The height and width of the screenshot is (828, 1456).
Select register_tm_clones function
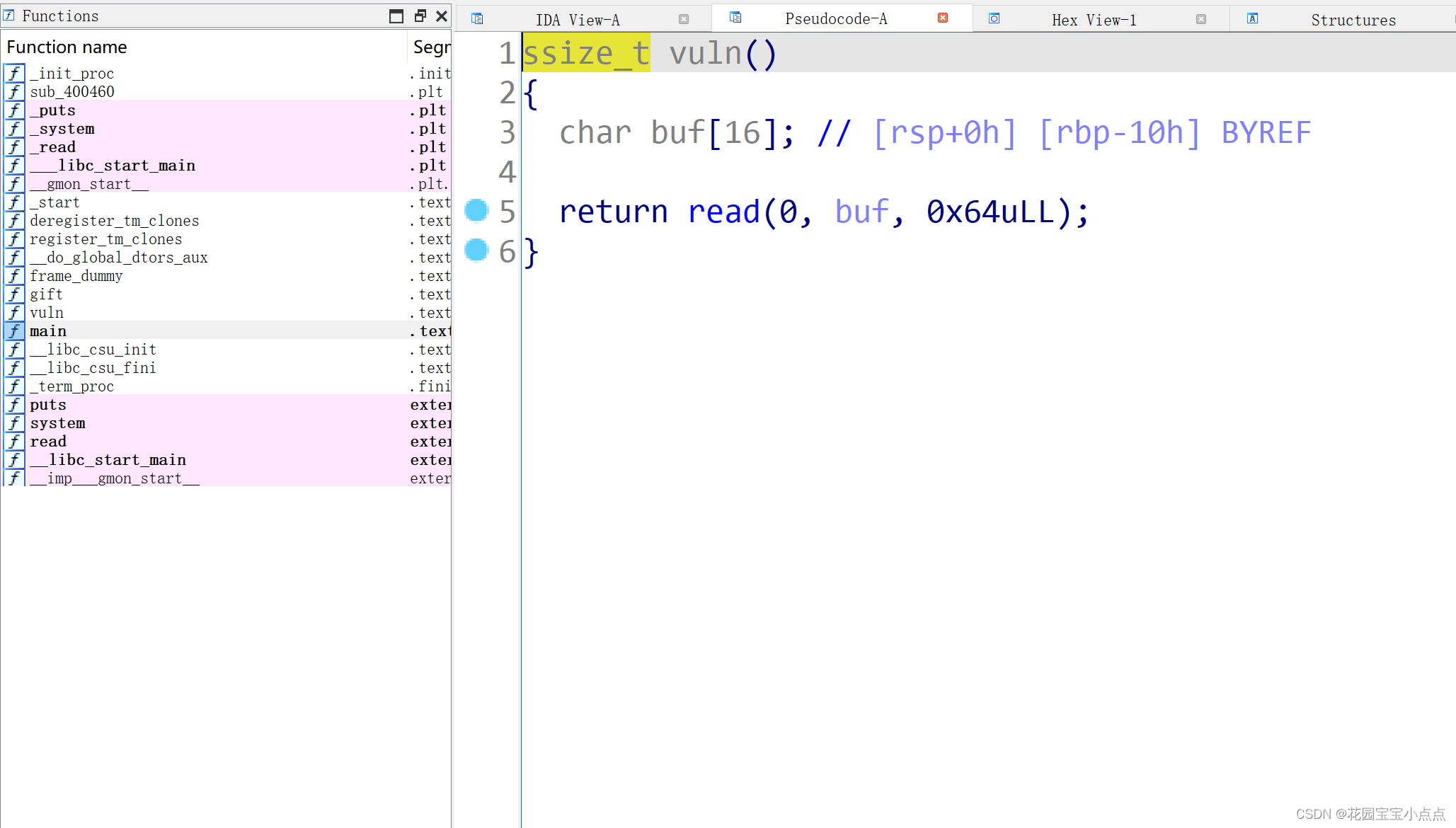(x=227, y=239)
